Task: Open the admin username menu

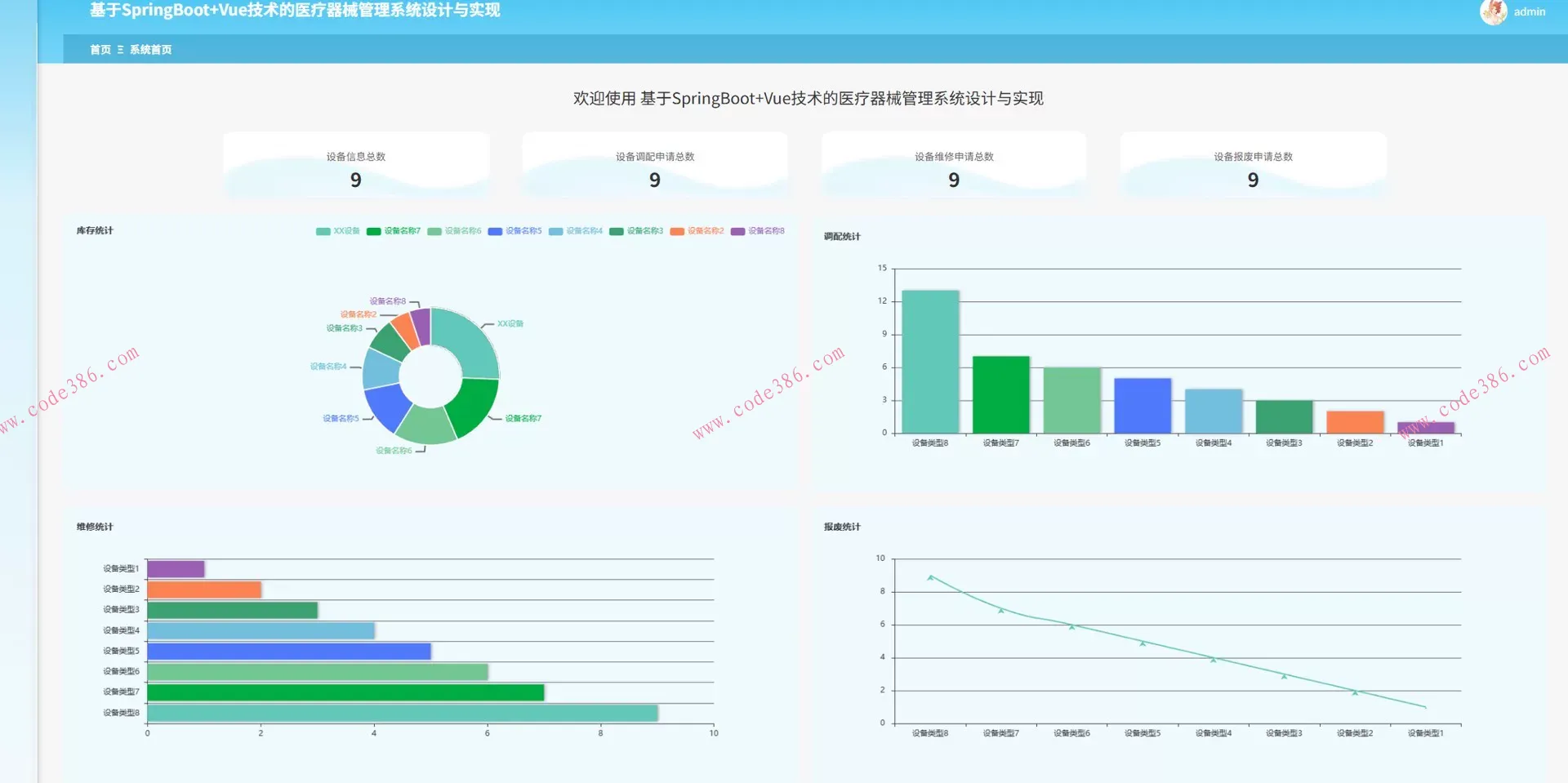Action: click(1529, 12)
